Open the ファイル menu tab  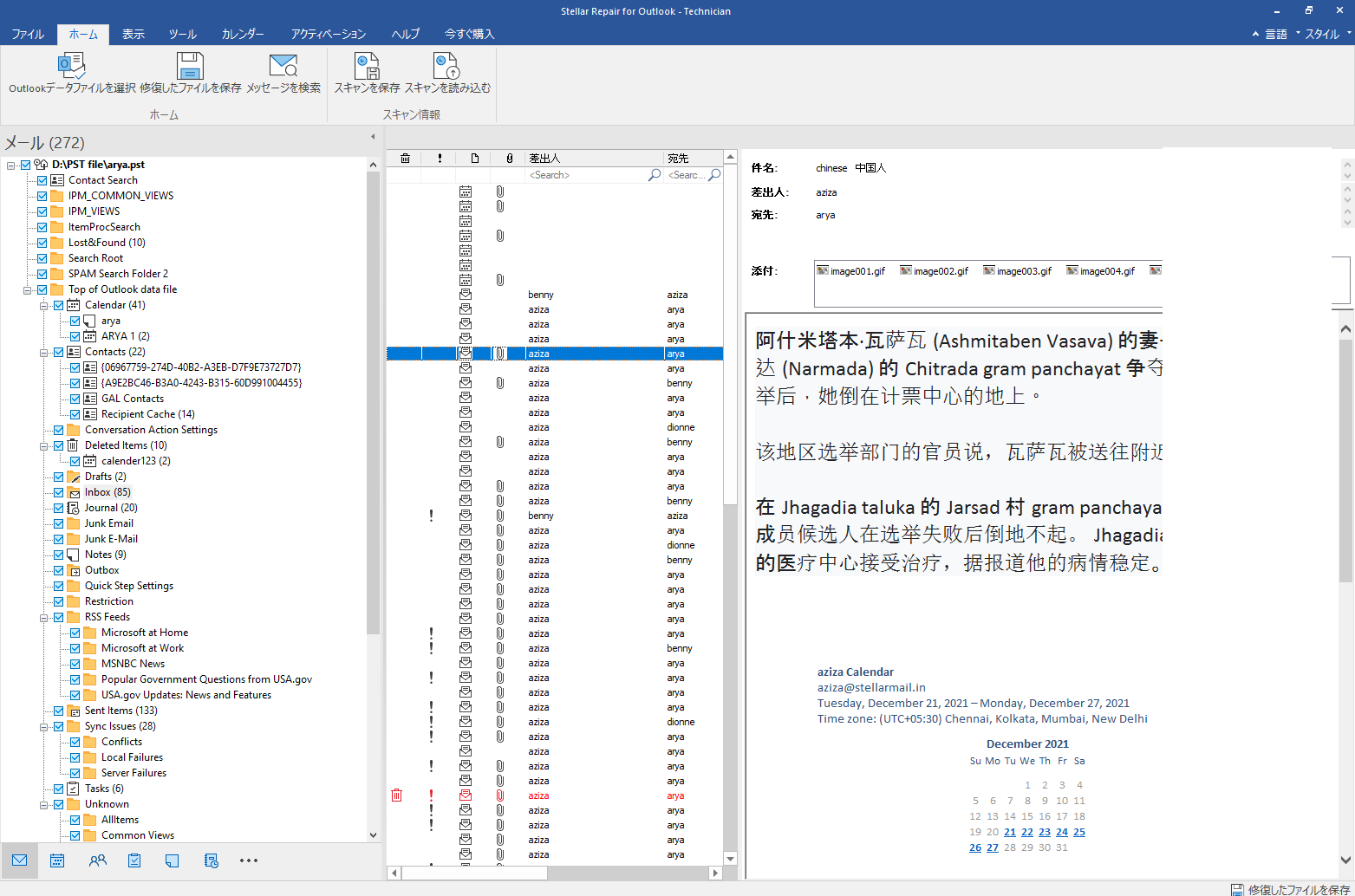tap(28, 34)
